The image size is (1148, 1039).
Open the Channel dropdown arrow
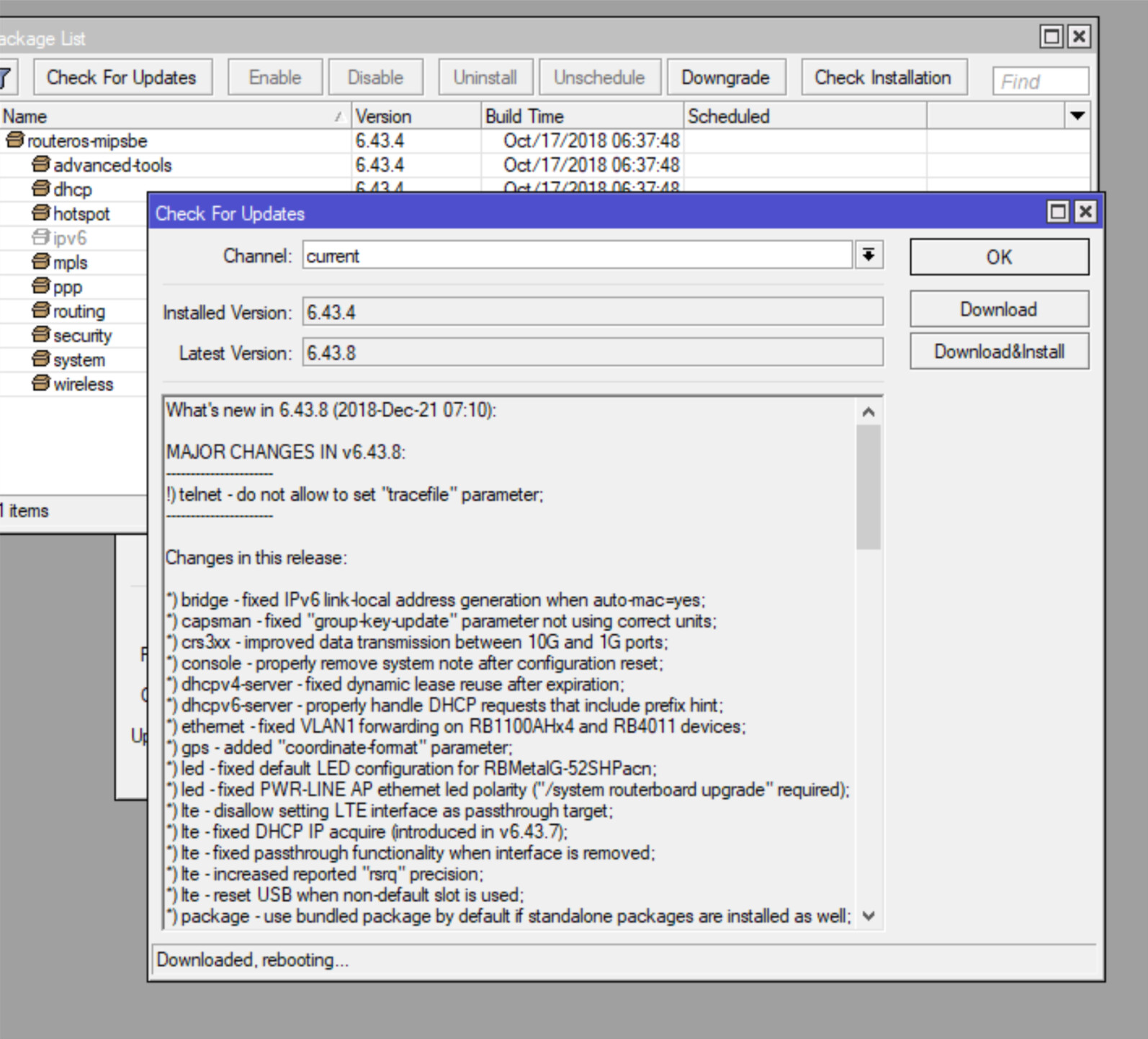[869, 255]
